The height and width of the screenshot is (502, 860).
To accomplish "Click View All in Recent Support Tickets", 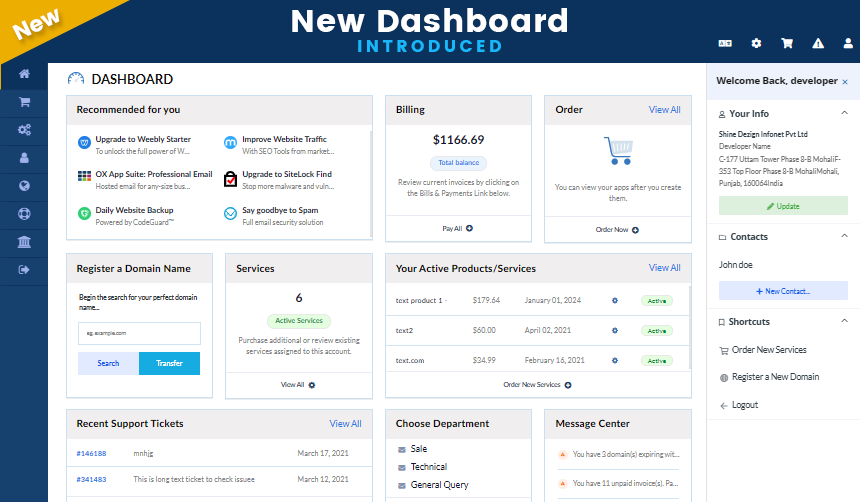I will (x=346, y=424).
